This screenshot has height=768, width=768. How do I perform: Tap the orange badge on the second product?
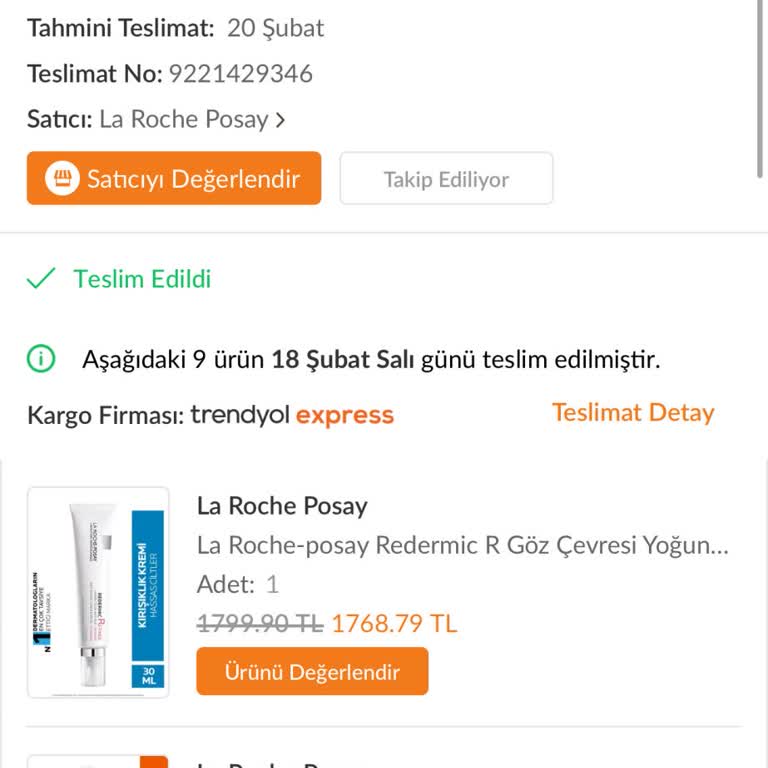pyautogui.click(x=154, y=762)
